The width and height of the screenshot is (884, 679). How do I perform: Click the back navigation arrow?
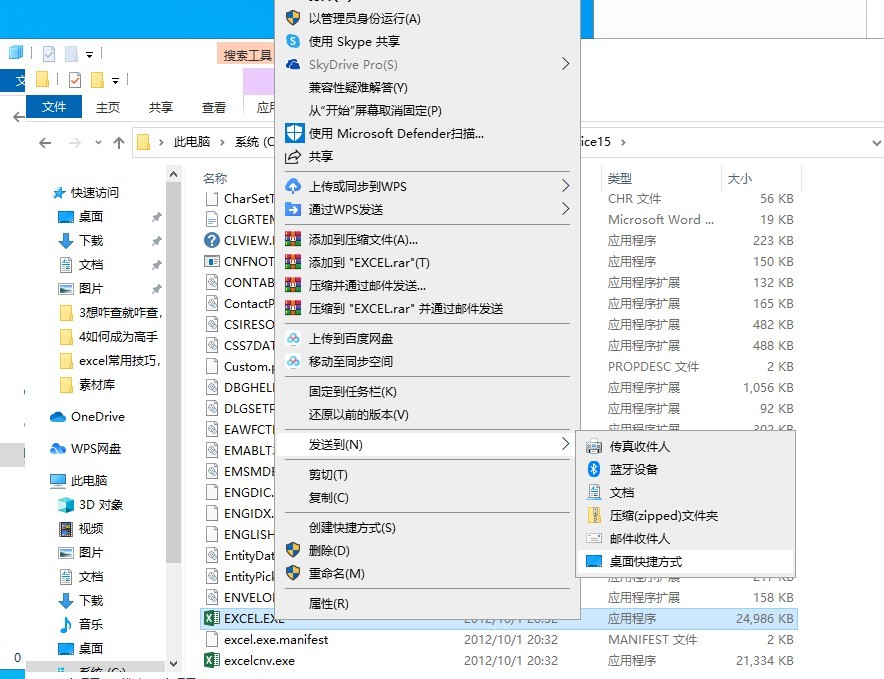[45, 143]
